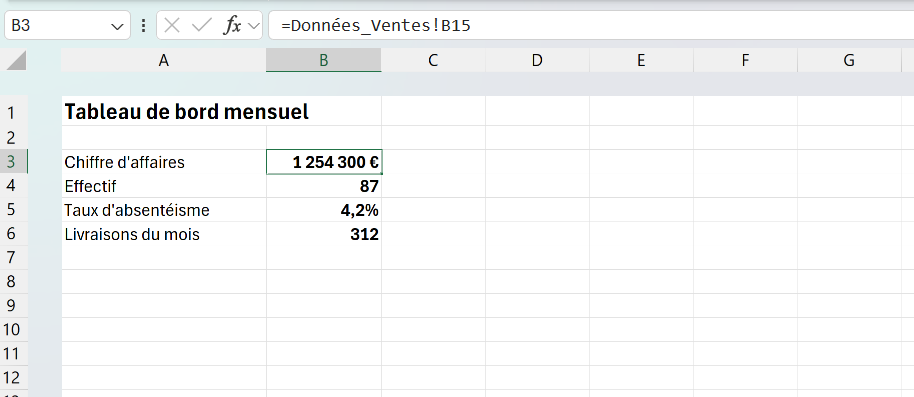Screen dimensions: 914x397
Task: Click the cell showing 4,2%
Action: tap(324, 210)
